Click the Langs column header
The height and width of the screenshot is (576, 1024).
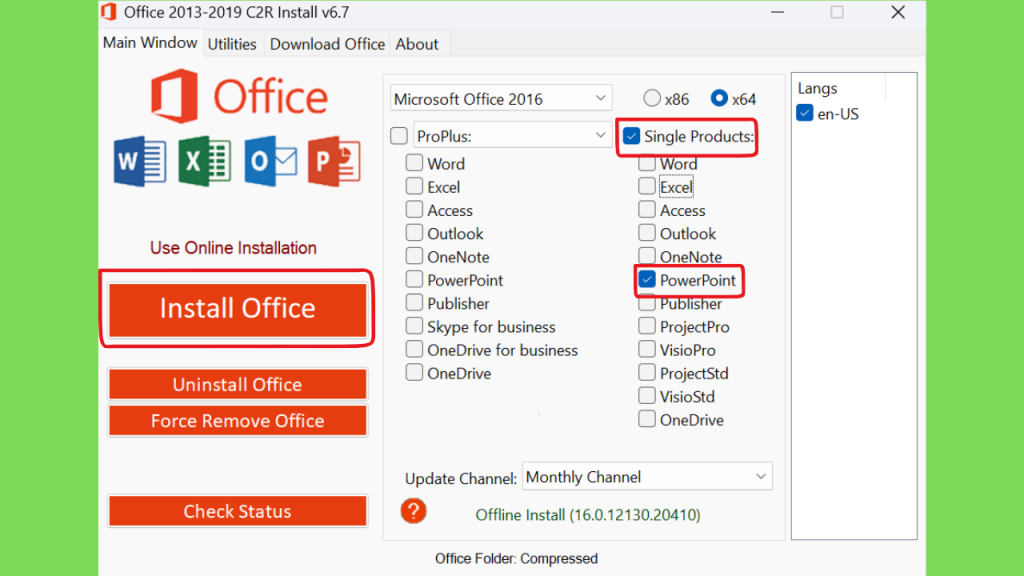click(839, 88)
